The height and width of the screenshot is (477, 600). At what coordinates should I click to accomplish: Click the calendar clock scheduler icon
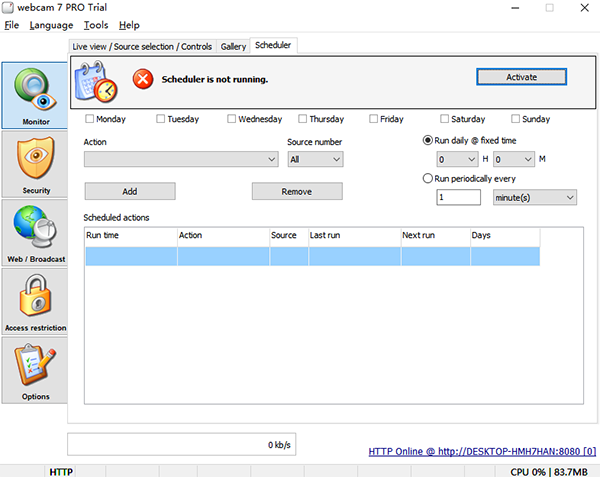click(x=98, y=79)
